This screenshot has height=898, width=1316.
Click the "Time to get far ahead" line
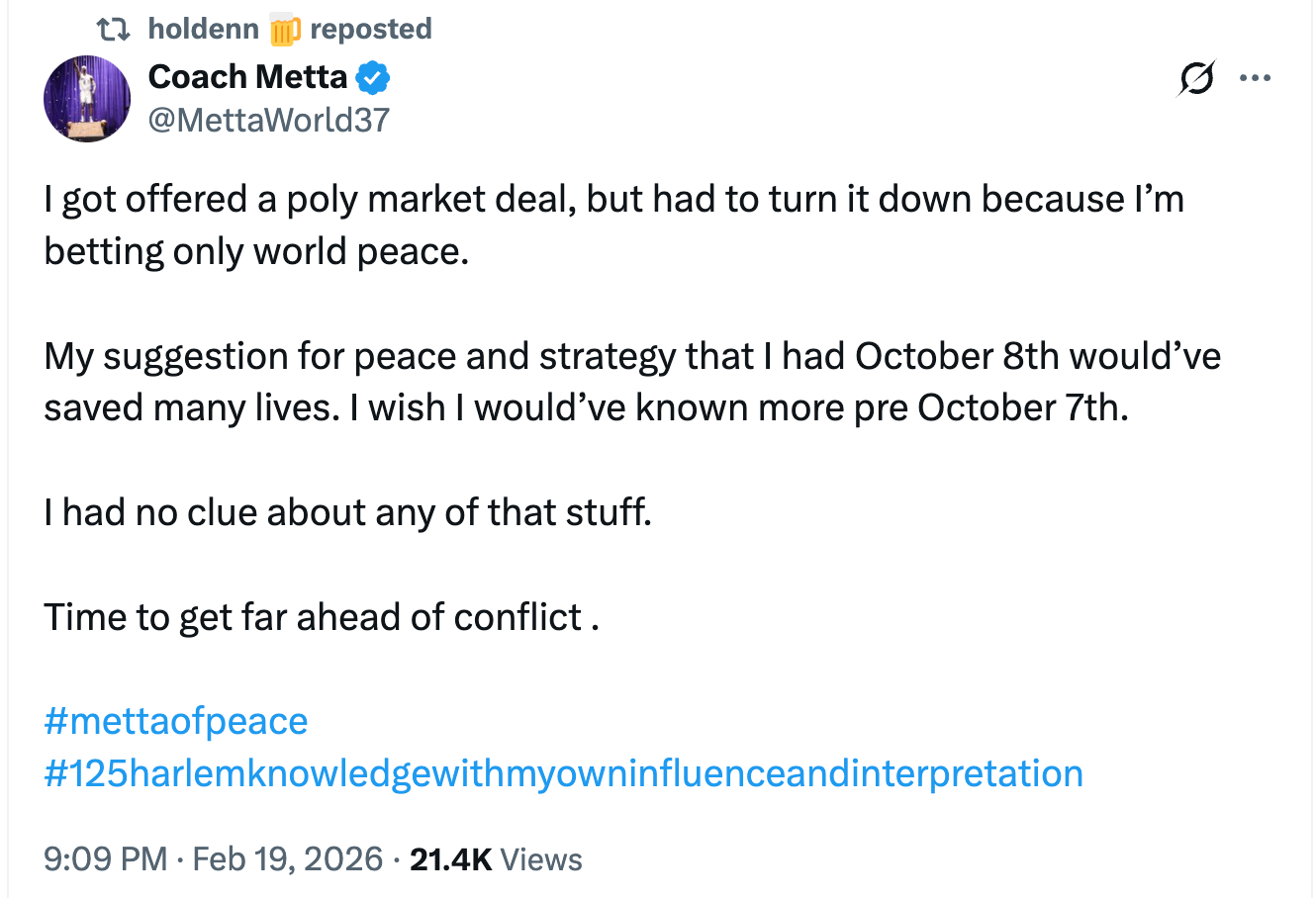click(321, 617)
